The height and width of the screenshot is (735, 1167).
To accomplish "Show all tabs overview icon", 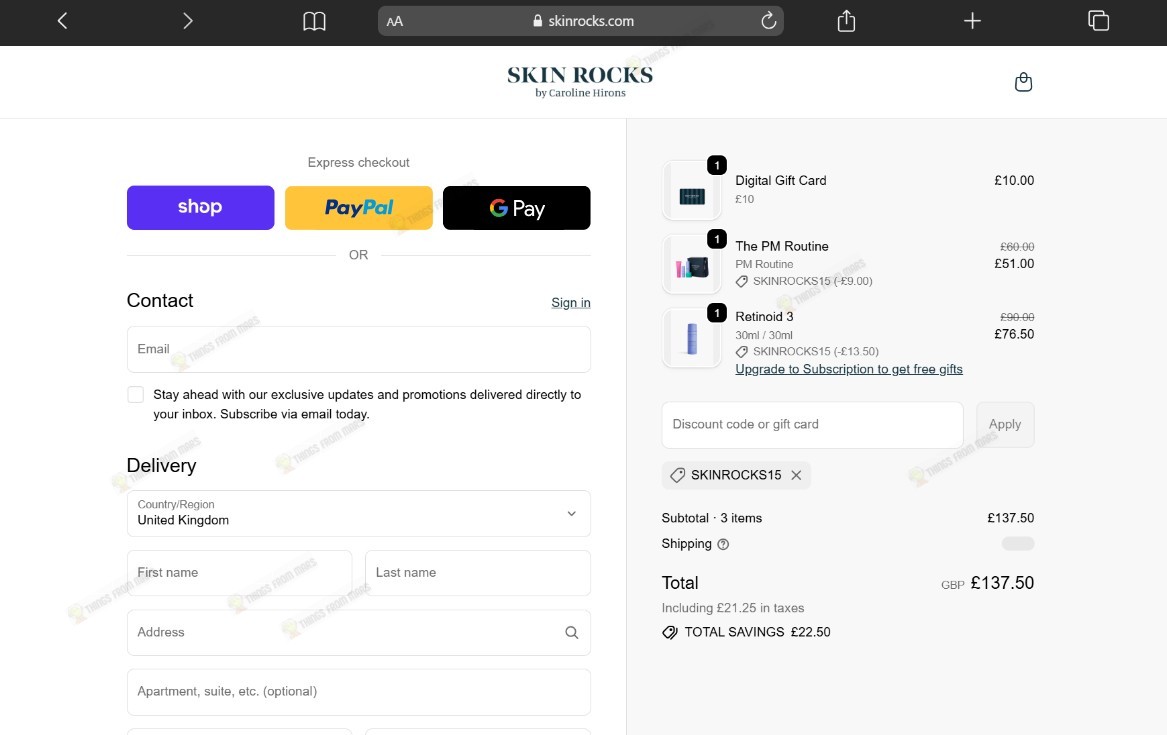I will pyautogui.click(x=1099, y=21).
